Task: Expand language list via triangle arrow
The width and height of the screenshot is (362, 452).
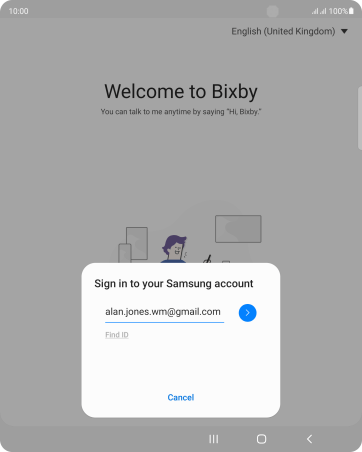Action: pos(344,31)
